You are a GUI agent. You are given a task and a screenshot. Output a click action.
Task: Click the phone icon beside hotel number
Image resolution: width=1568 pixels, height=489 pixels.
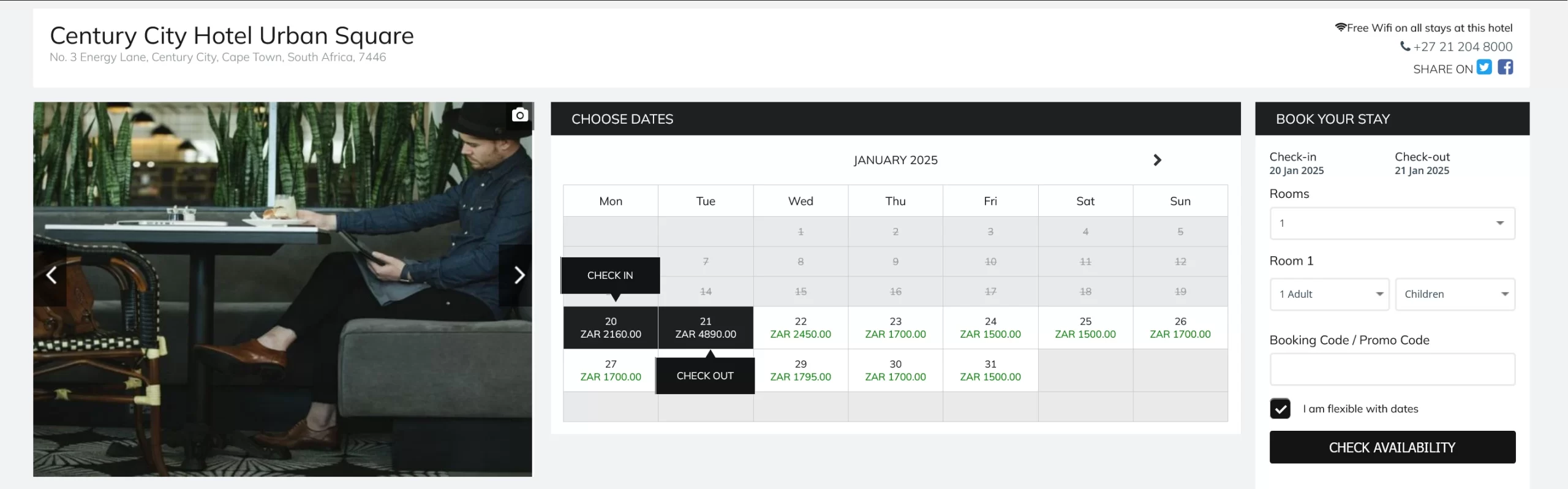(x=1405, y=46)
